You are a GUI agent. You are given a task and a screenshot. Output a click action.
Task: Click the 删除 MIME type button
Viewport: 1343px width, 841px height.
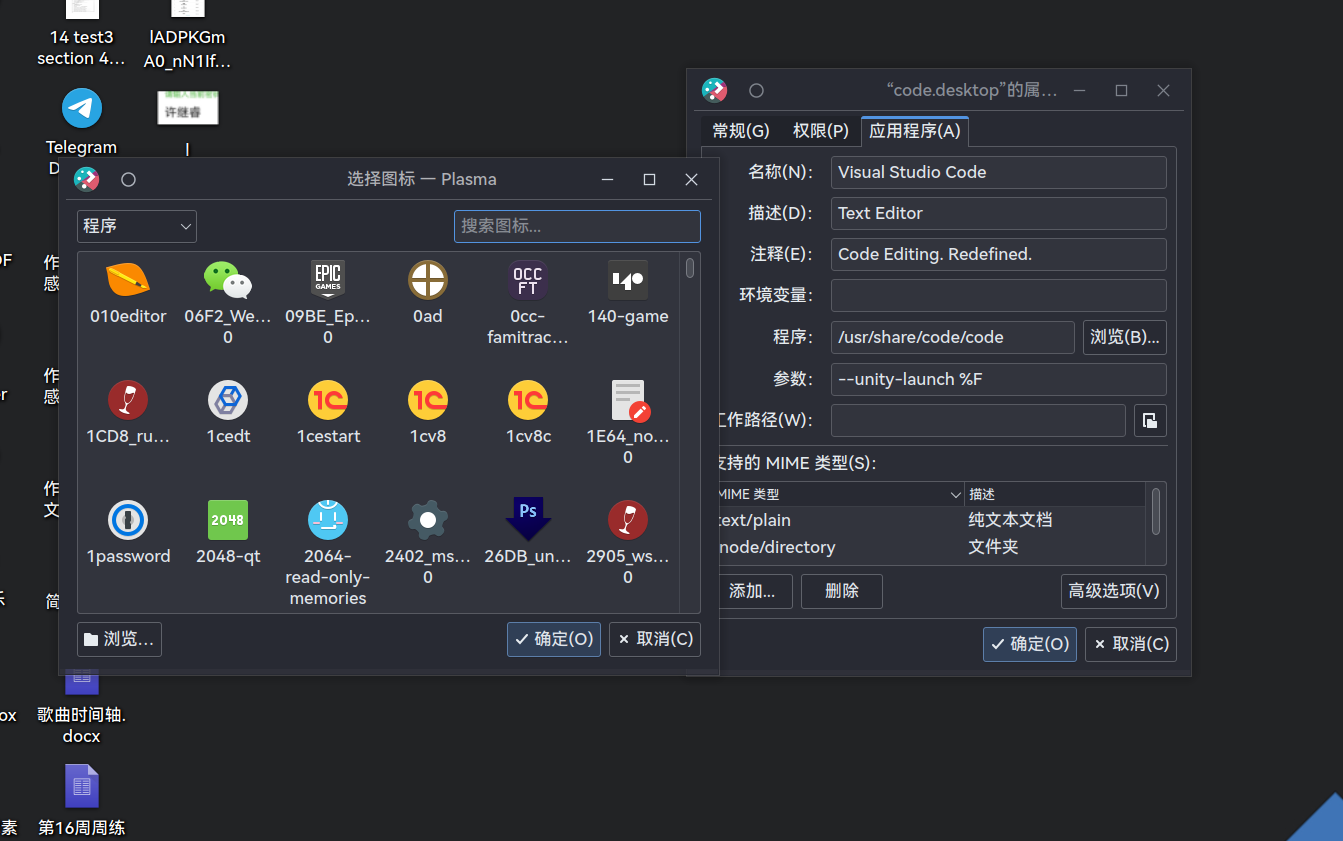coord(842,591)
